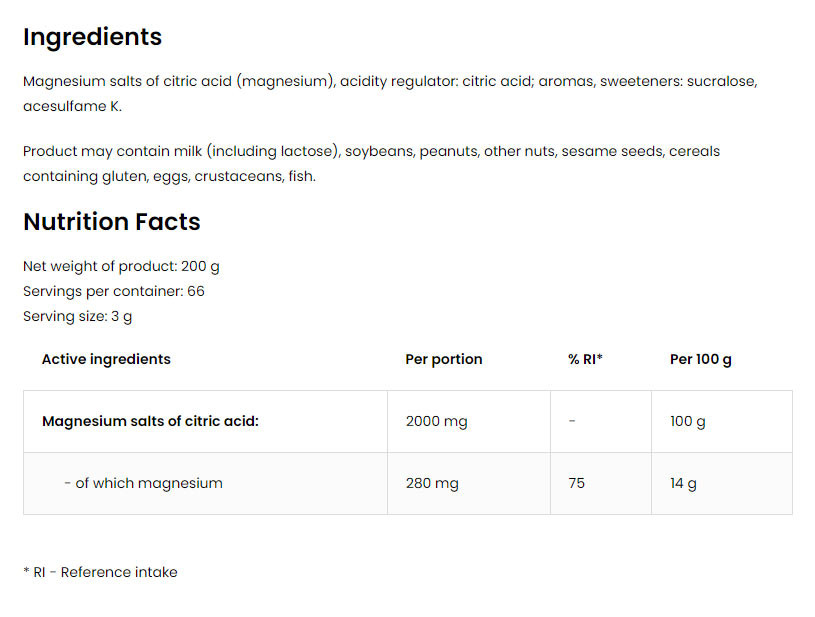The image size is (815, 617).
Task: Click the Per 100 g column header
Action: (x=700, y=359)
